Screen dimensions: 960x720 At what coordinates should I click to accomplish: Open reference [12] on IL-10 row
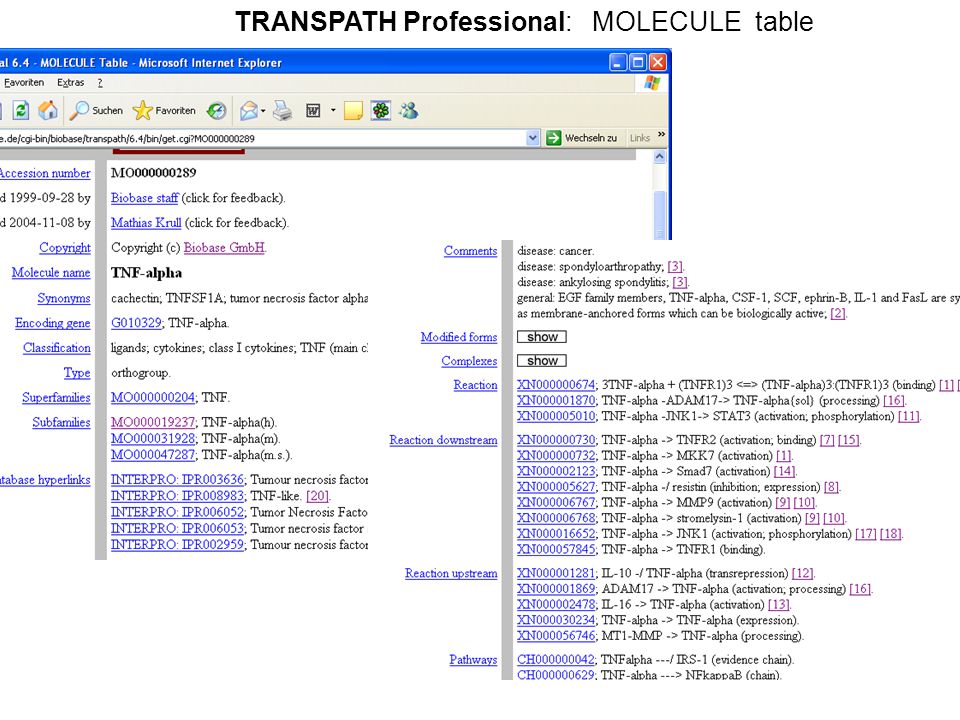click(802, 574)
